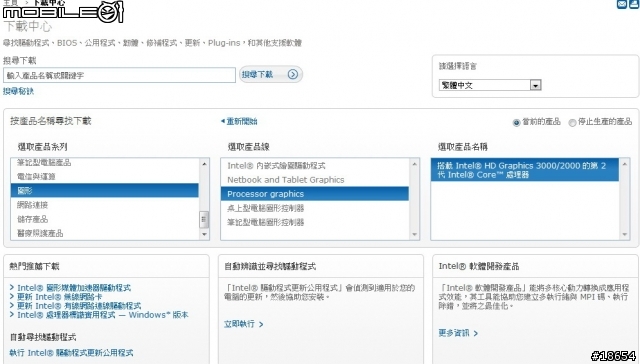Click down arrow of product line scrollbar
640x364 pixels.
coord(414,234)
